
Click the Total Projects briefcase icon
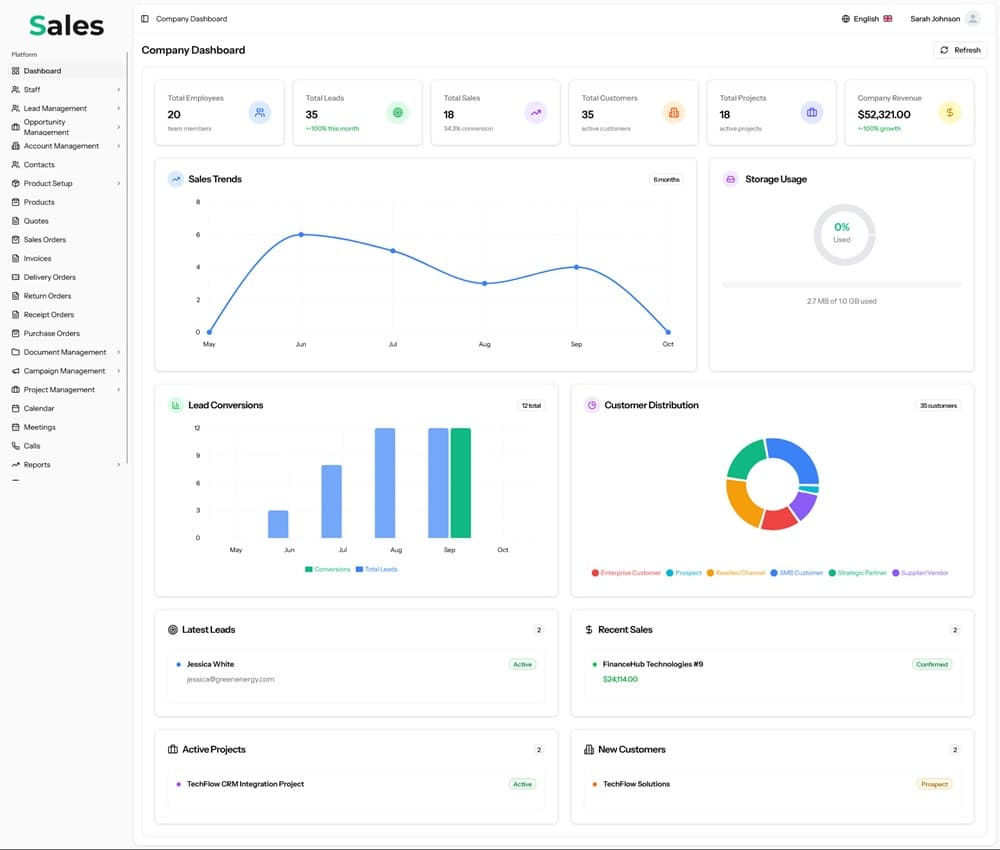812,113
